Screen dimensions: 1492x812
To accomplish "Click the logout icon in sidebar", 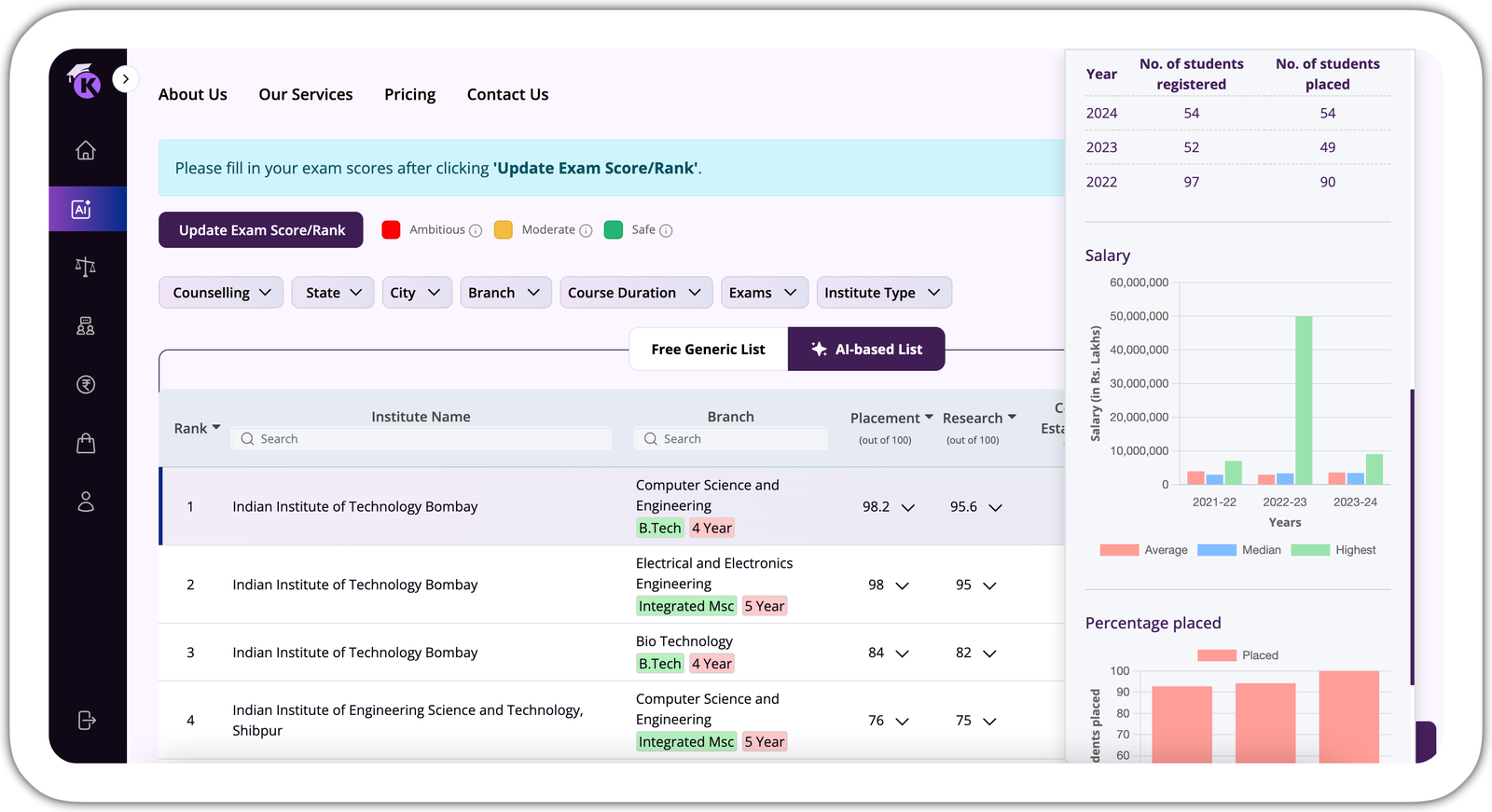I will point(87,721).
